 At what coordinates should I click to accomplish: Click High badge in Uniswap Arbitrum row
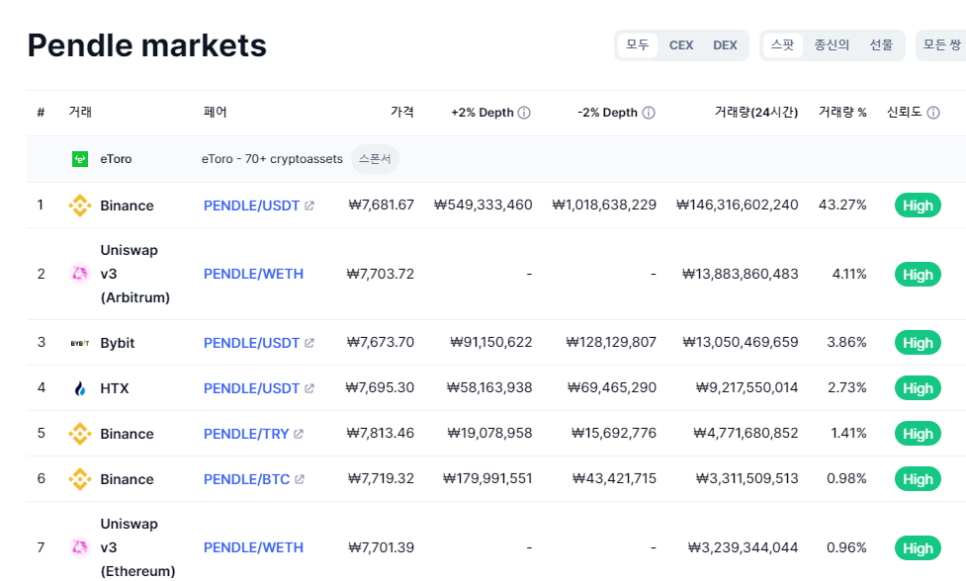(x=918, y=274)
